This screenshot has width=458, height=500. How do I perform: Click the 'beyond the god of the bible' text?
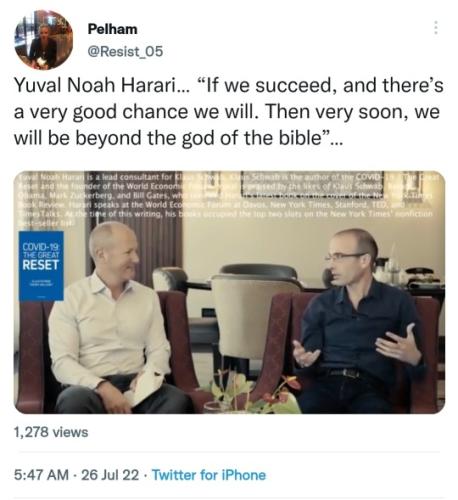tap(203, 138)
